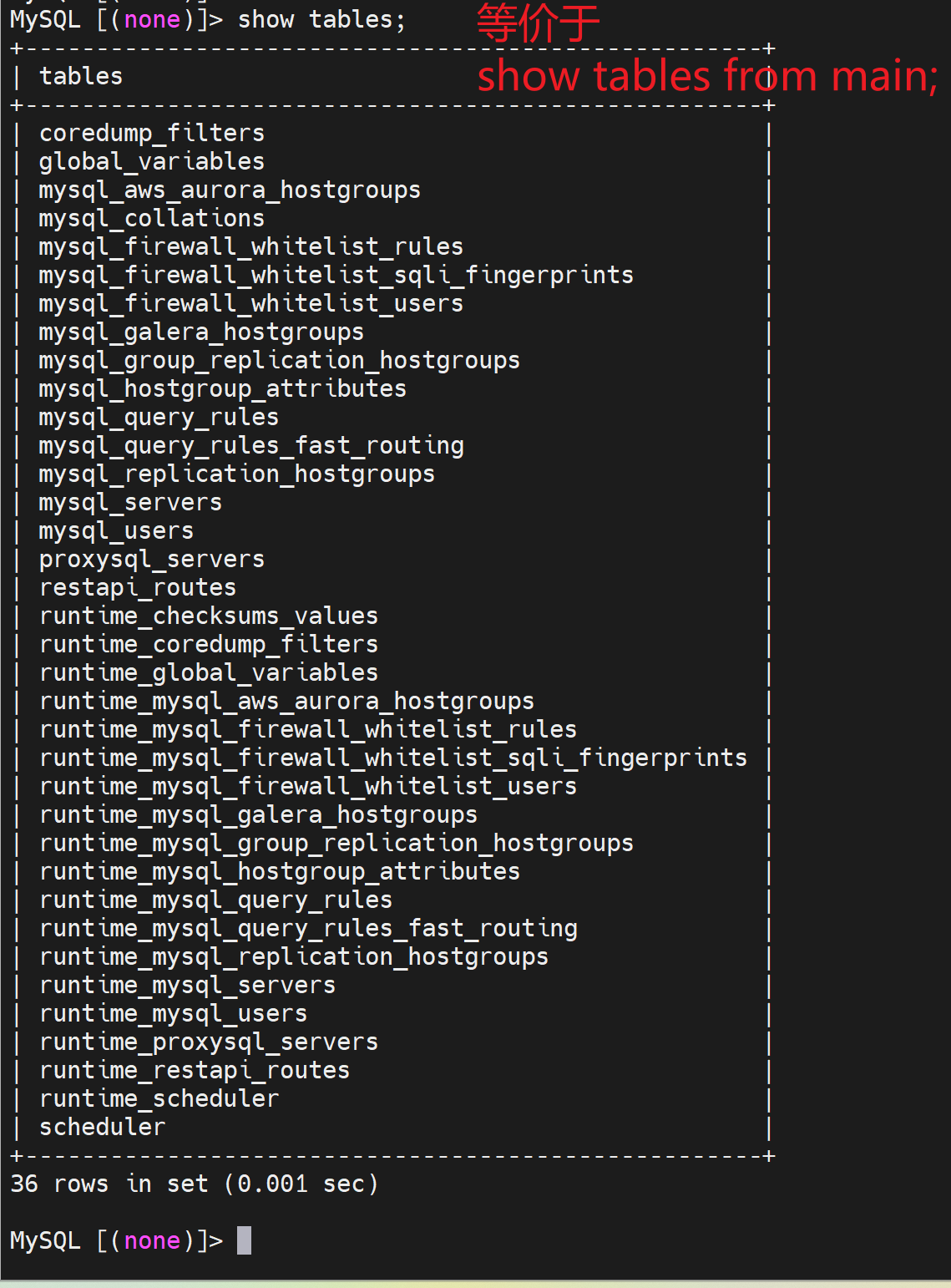Click the red "show tables from main;" annotation
Screen dimensions: 951x1288
[x=707, y=76]
